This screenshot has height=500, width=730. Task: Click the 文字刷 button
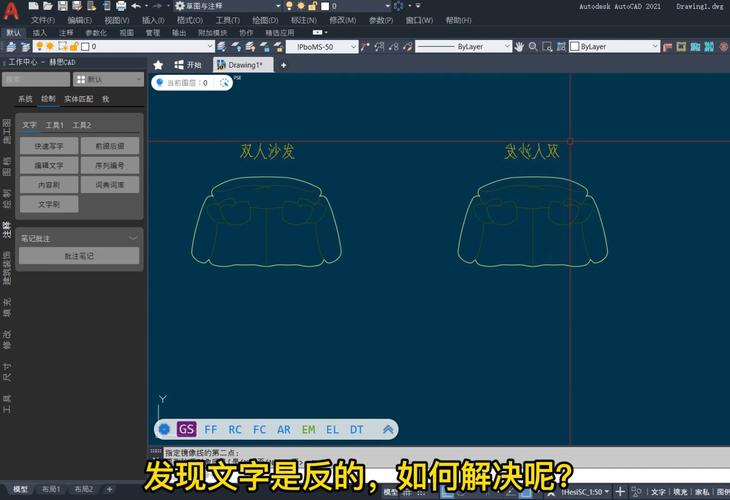(x=49, y=204)
